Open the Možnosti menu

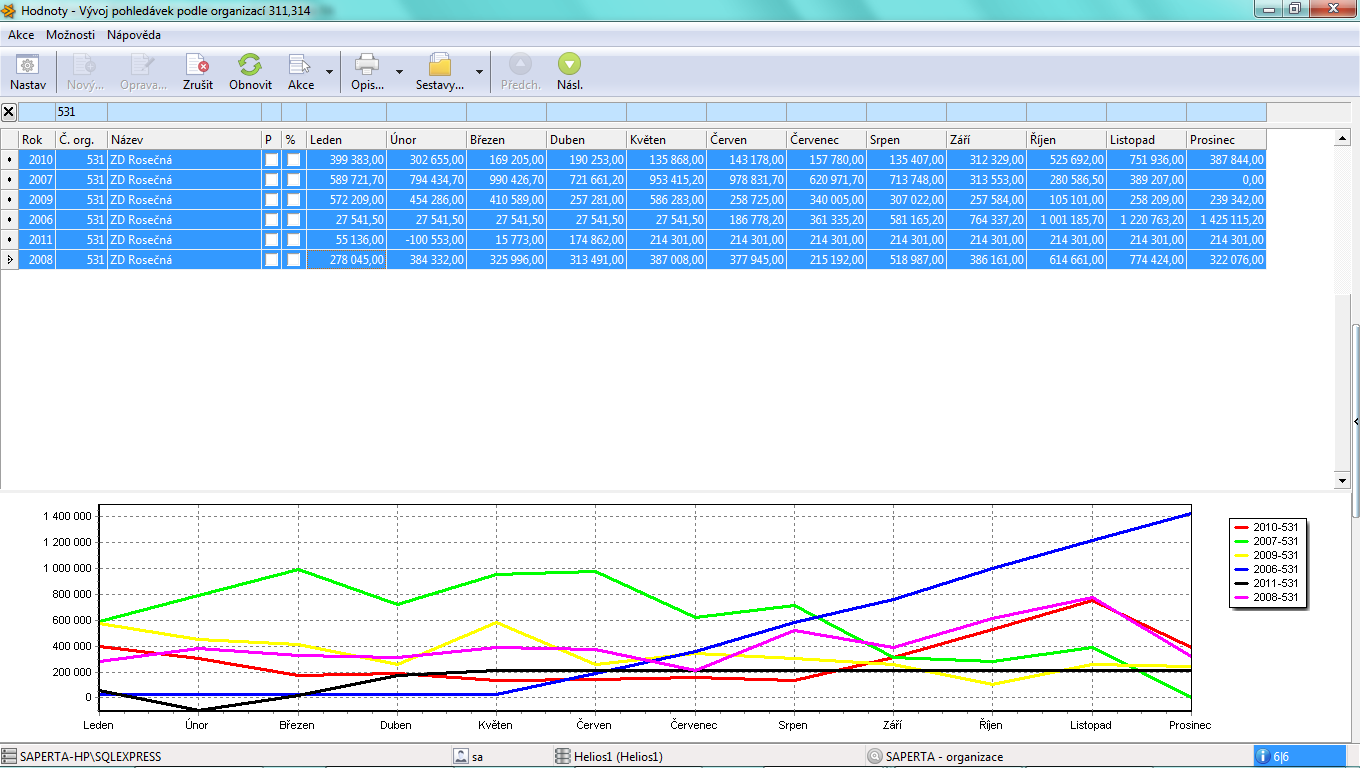(x=71, y=34)
